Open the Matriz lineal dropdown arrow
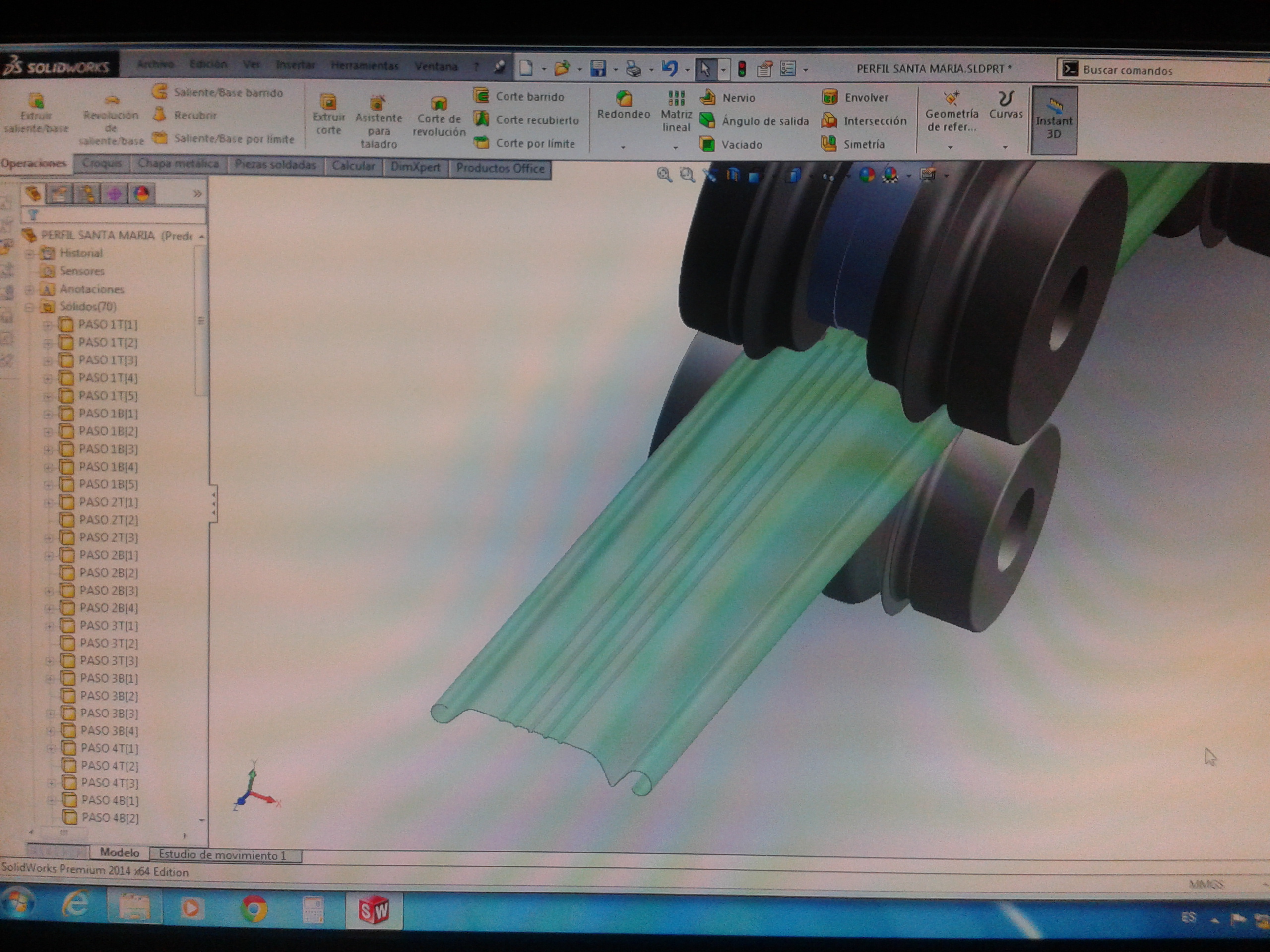Screen dimensions: 1270x952 coord(675,147)
